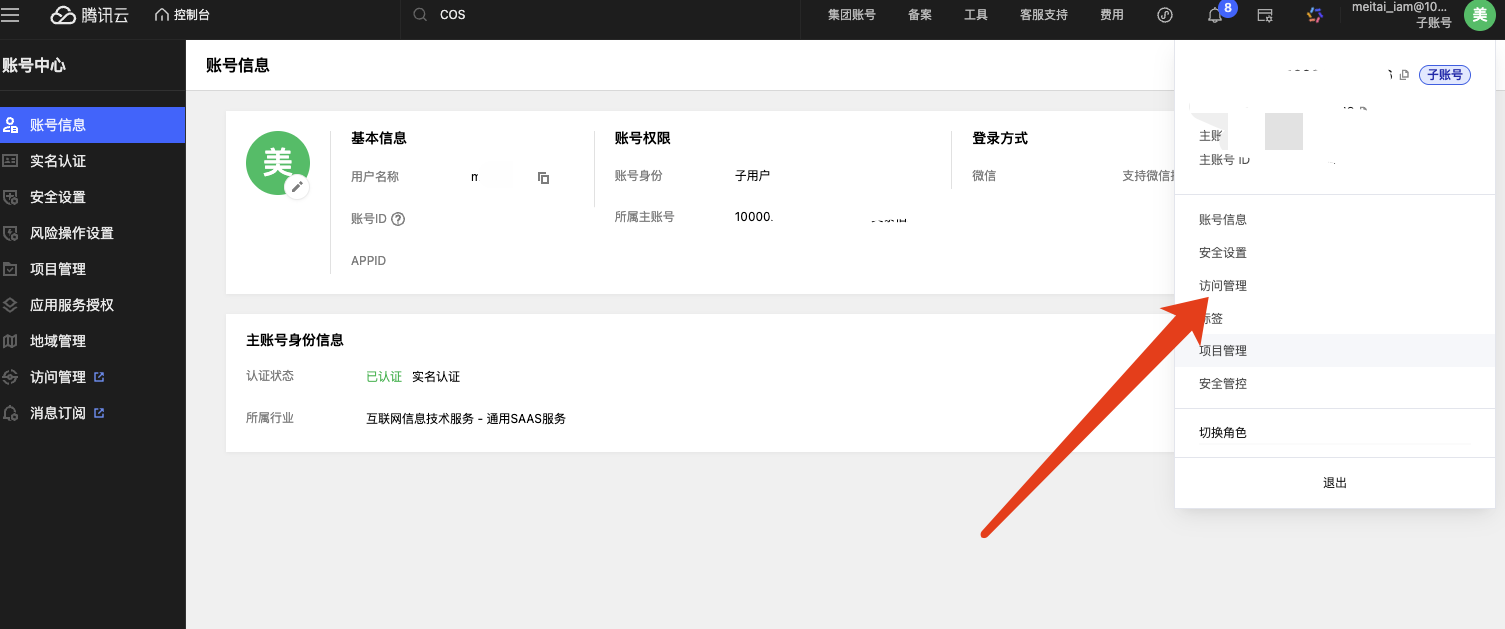The width and height of the screenshot is (1505, 629).
Task: Copy the user name with copy icon
Action: pyautogui.click(x=543, y=178)
